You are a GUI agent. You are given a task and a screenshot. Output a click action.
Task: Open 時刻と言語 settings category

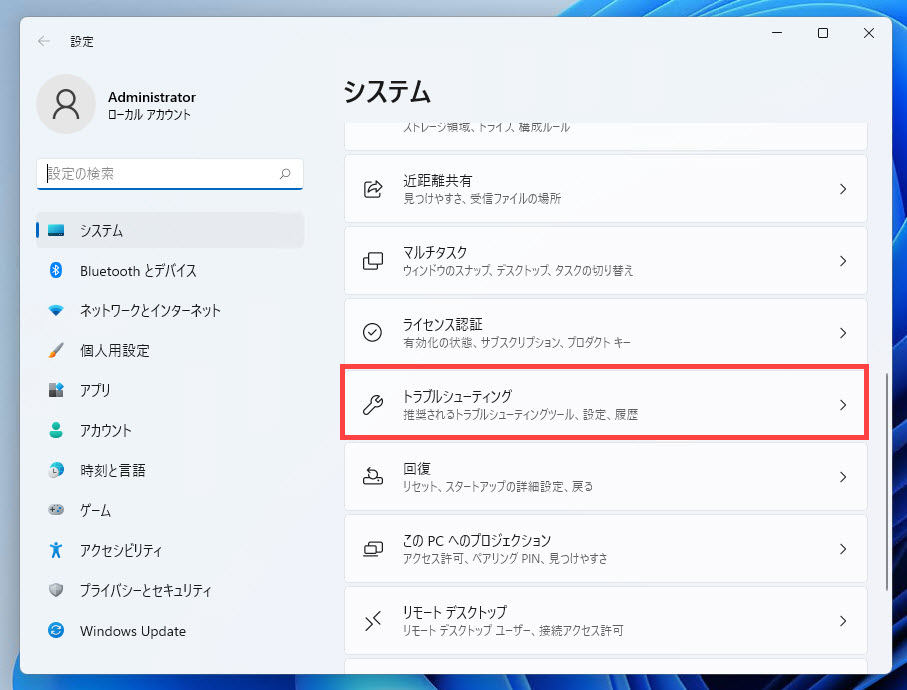pyautogui.click(x=112, y=471)
